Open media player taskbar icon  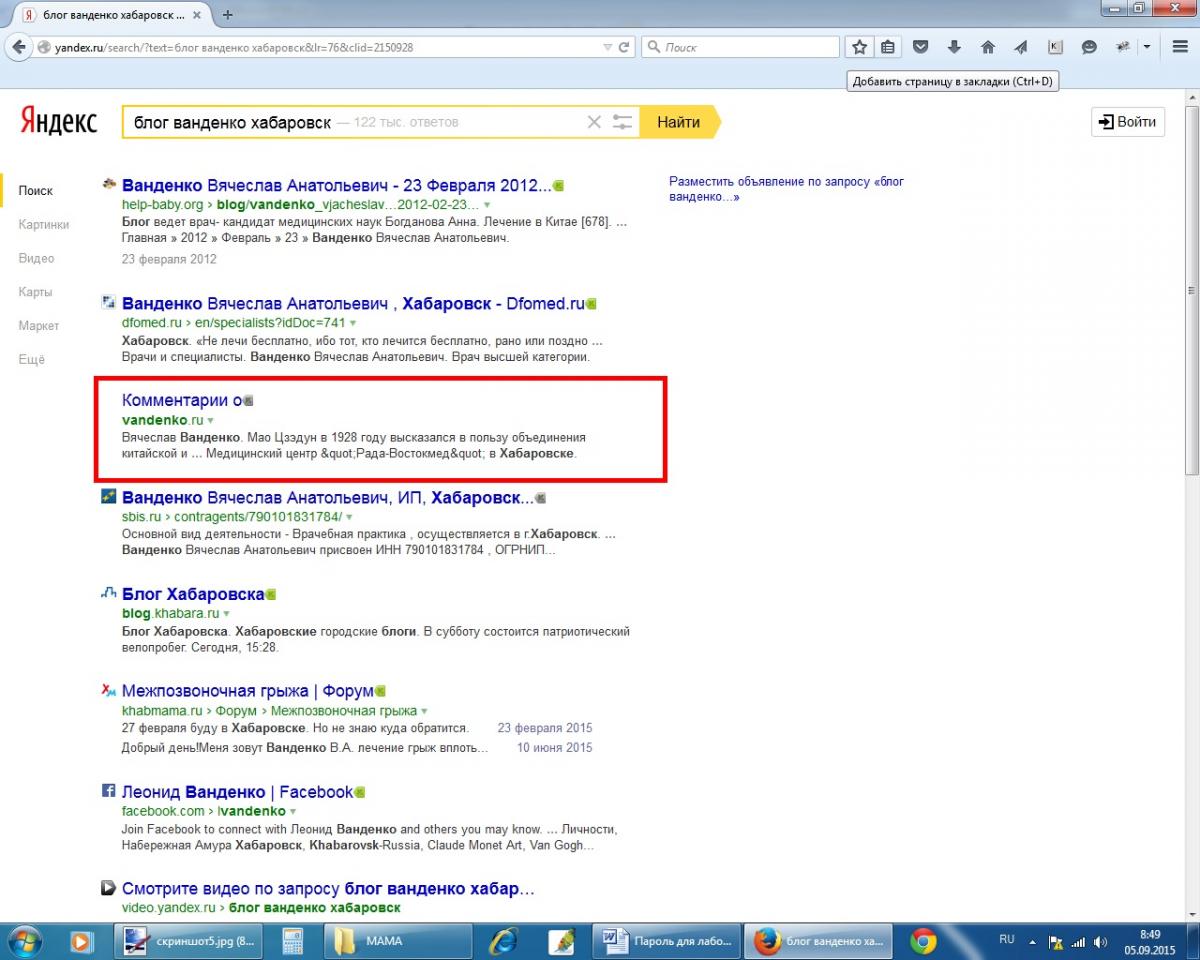[x=81, y=941]
